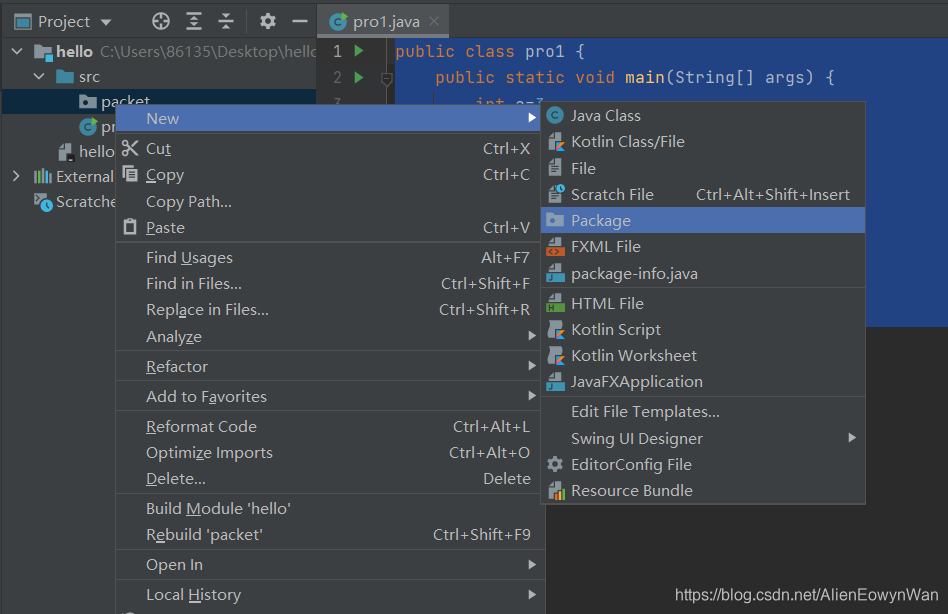
Task: Expand the External Libraries node
Action: click(x=16, y=176)
